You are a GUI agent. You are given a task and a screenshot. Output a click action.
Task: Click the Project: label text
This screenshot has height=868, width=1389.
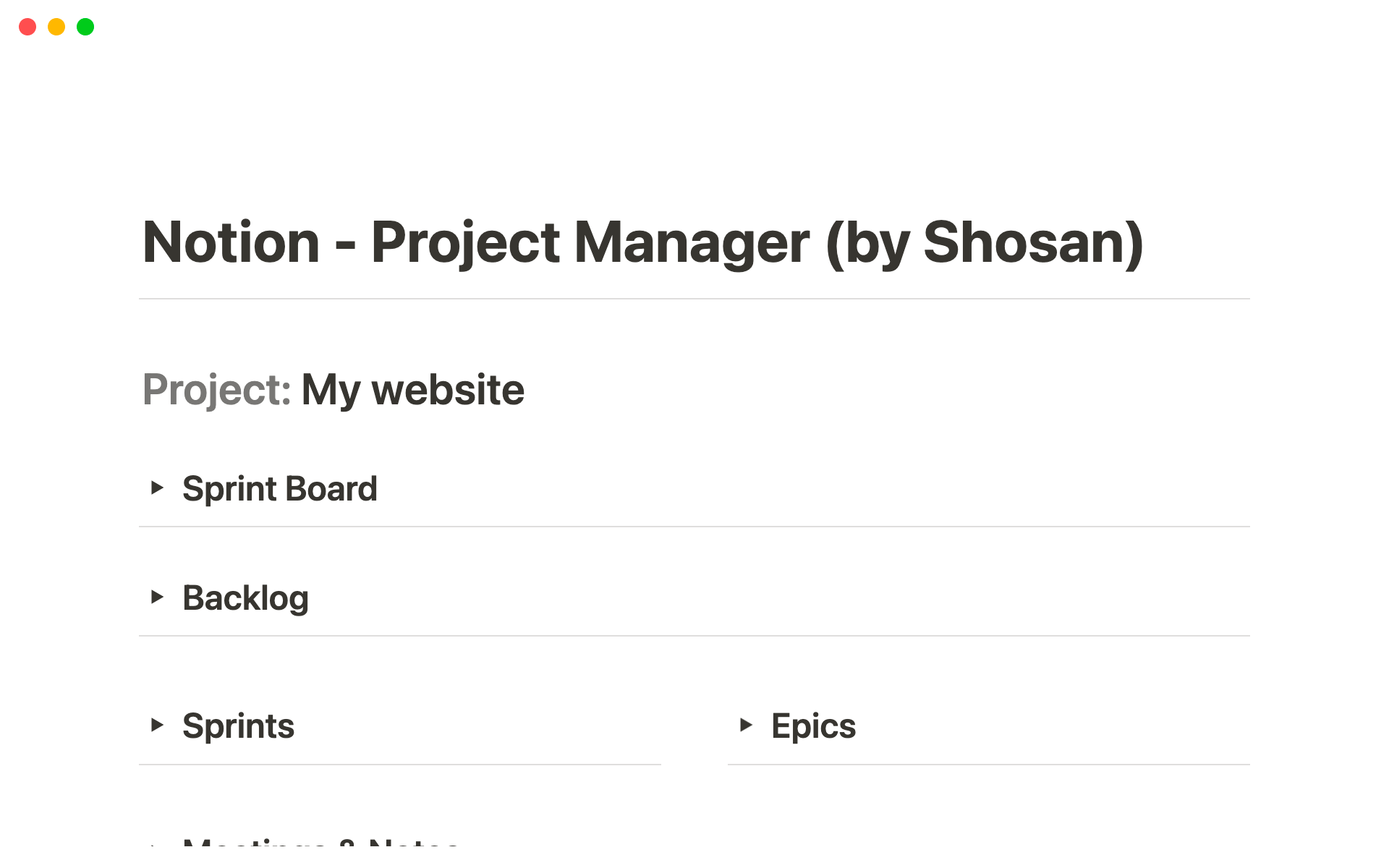point(217,389)
